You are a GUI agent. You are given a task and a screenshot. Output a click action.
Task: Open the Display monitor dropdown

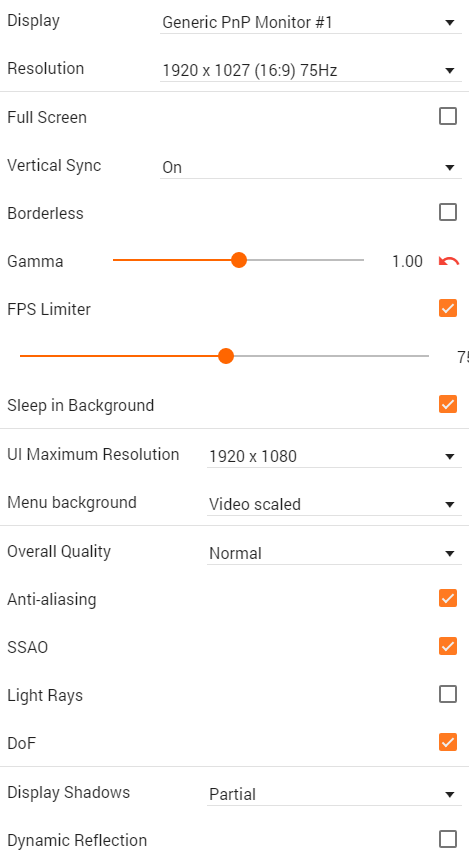pos(310,22)
